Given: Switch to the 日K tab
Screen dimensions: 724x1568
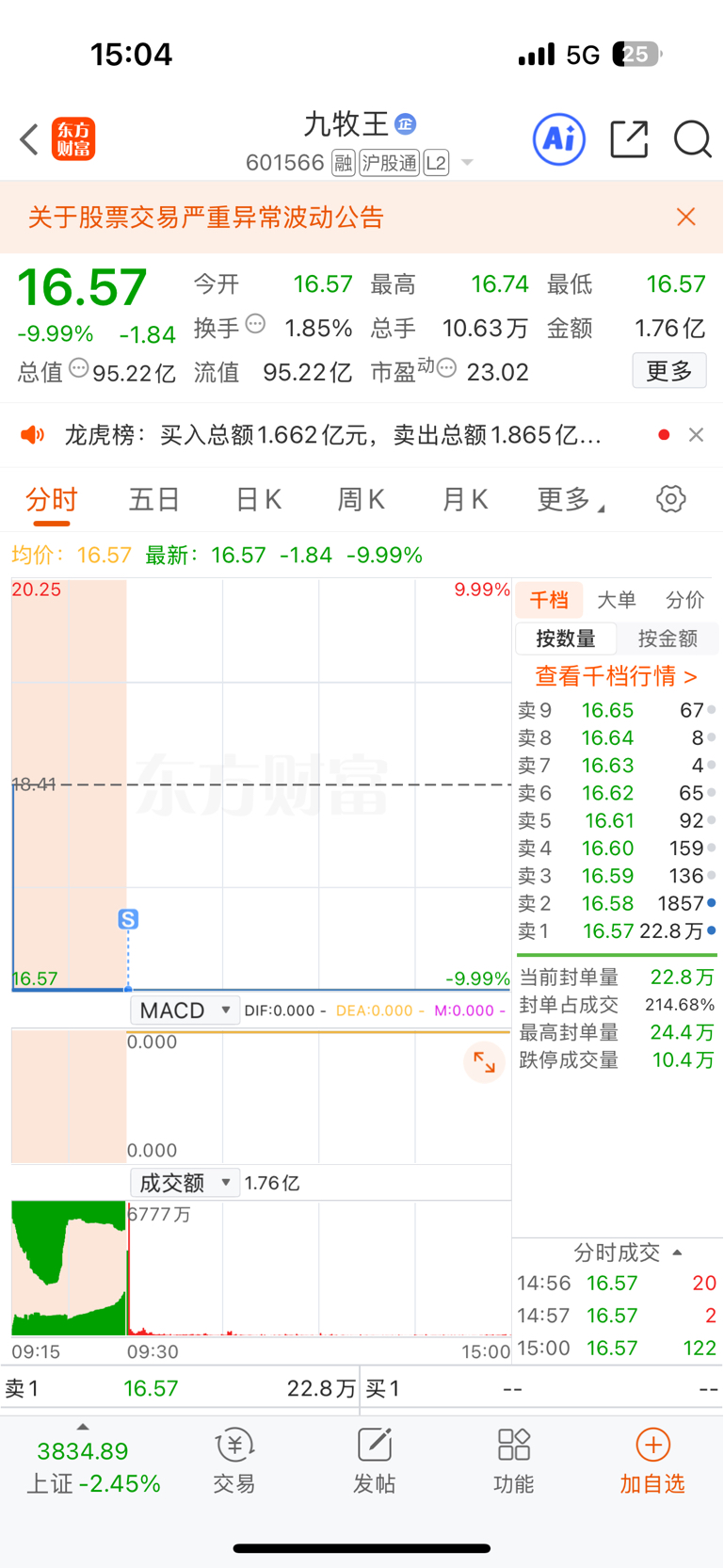Looking at the screenshot, I should click(258, 499).
